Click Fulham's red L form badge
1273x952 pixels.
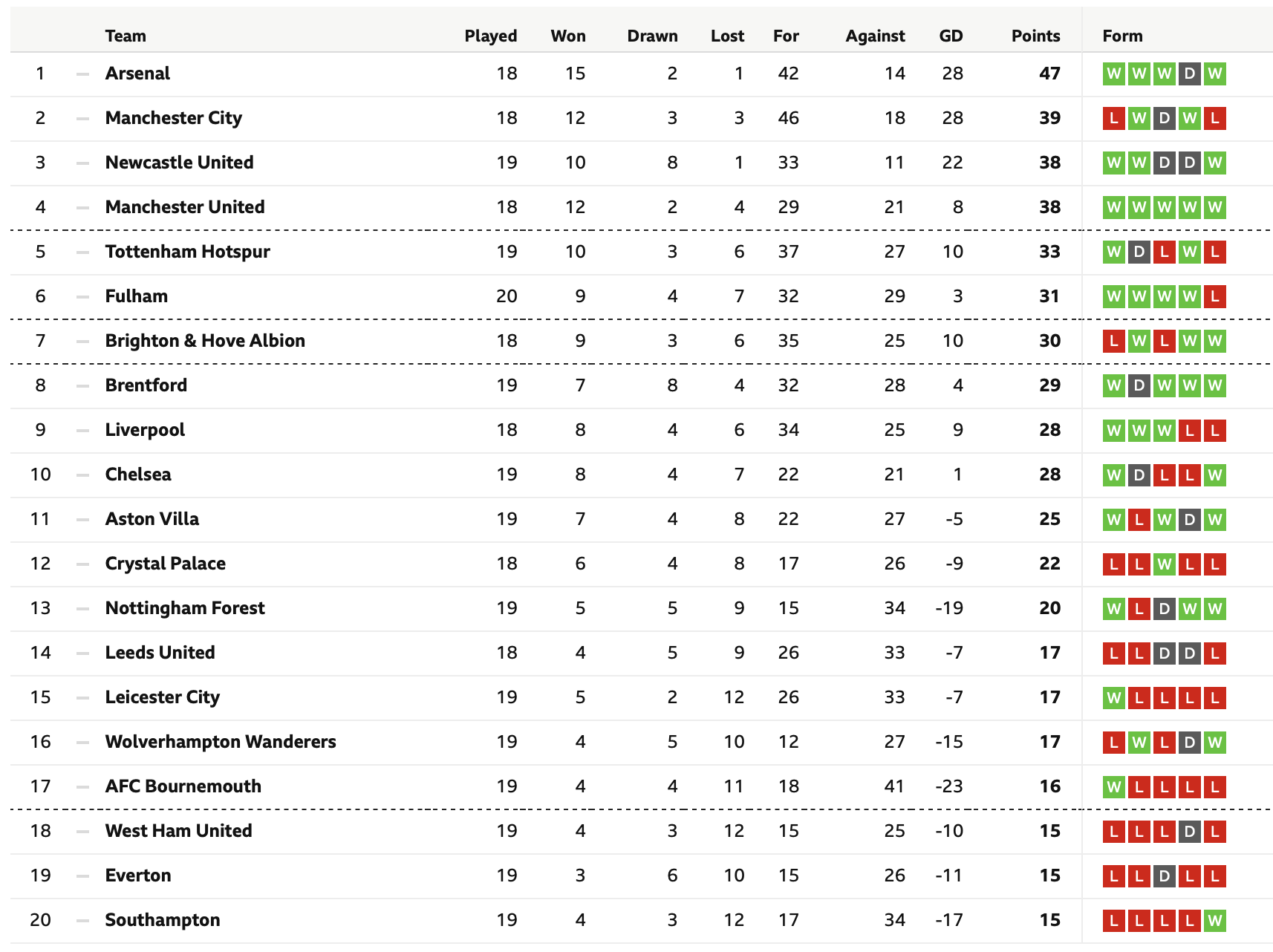click(1214, 296)
